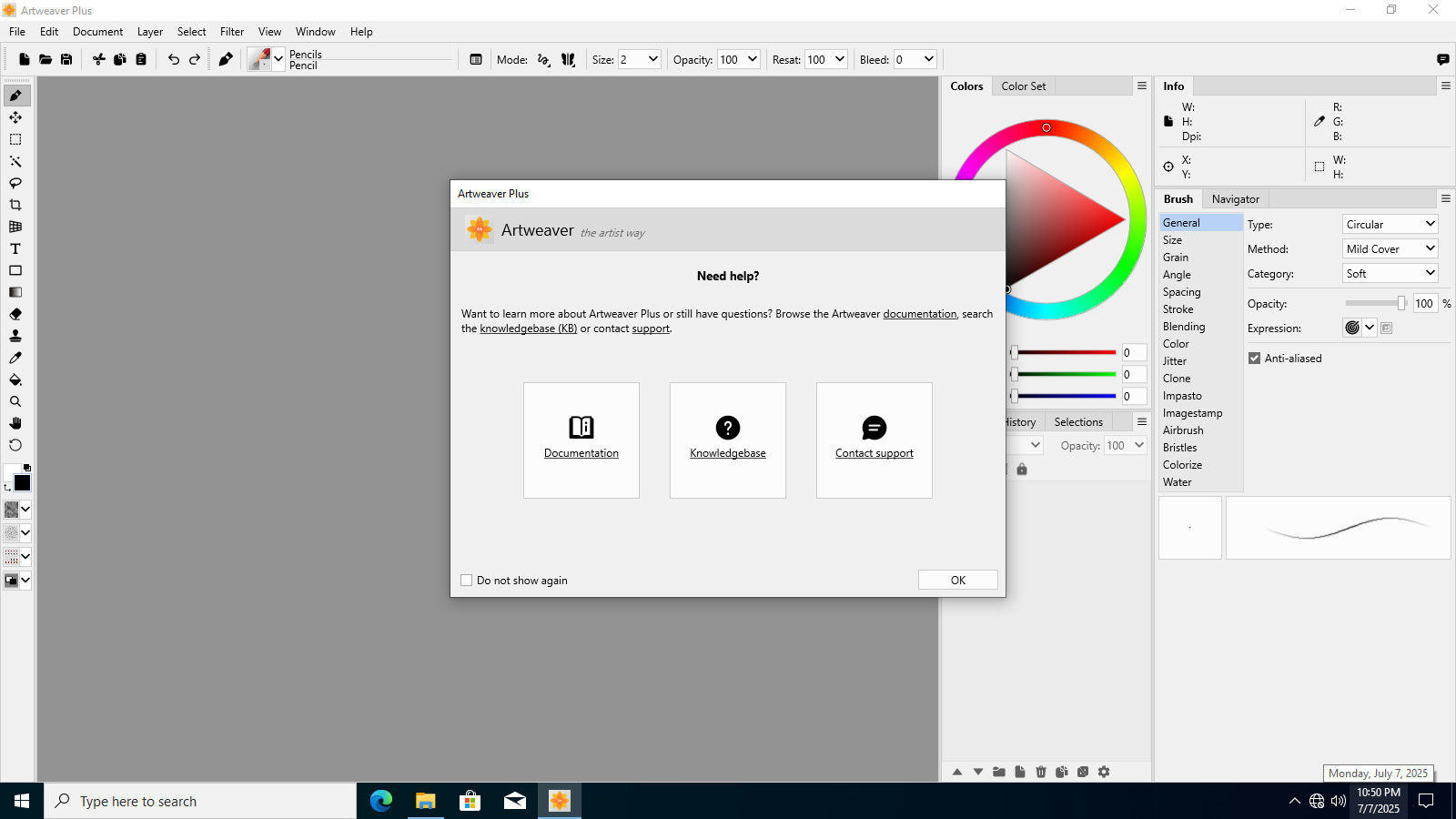
Task: Select the Rotate canvas tool
Action: pos(15,445)
